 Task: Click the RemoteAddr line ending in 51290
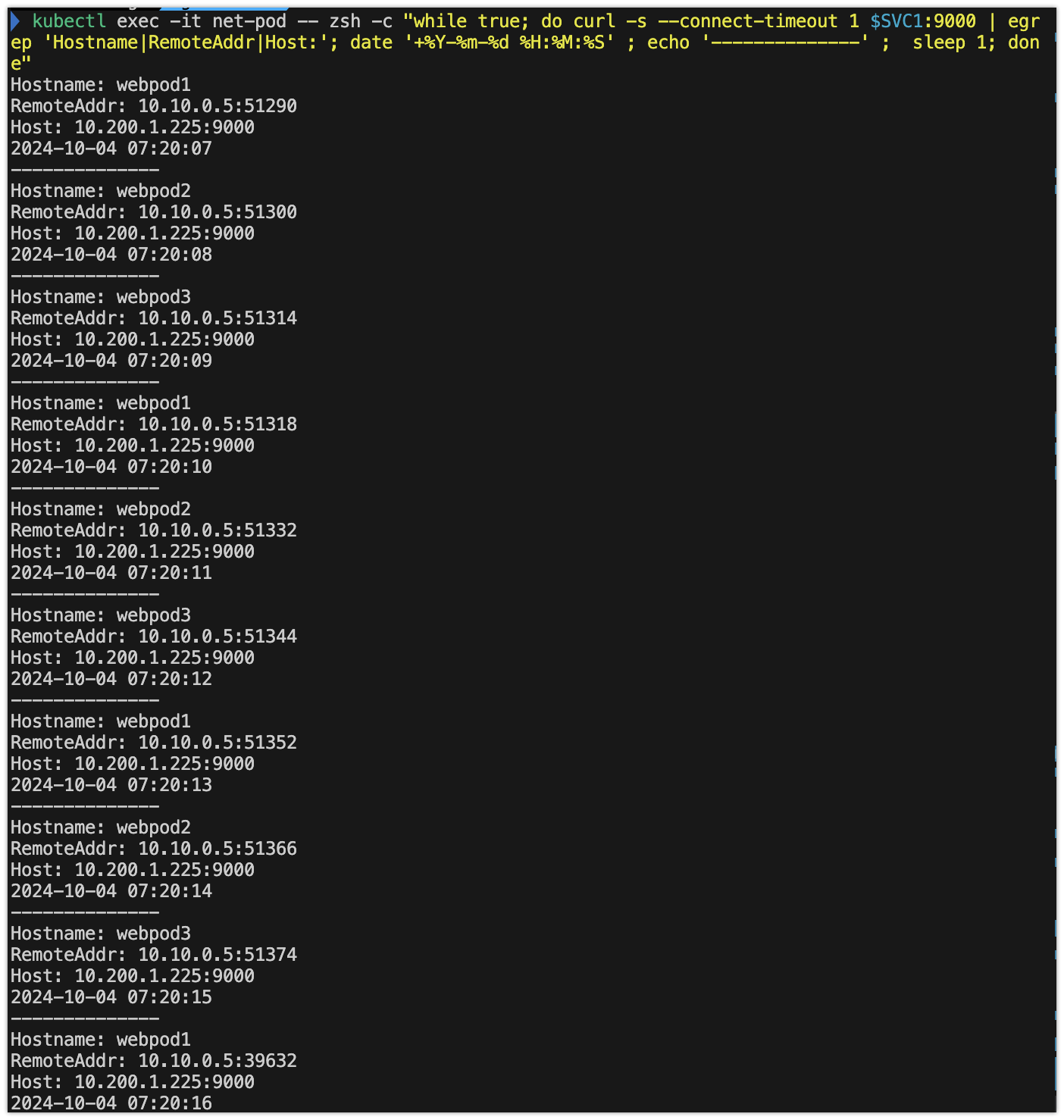pos(154,106)
